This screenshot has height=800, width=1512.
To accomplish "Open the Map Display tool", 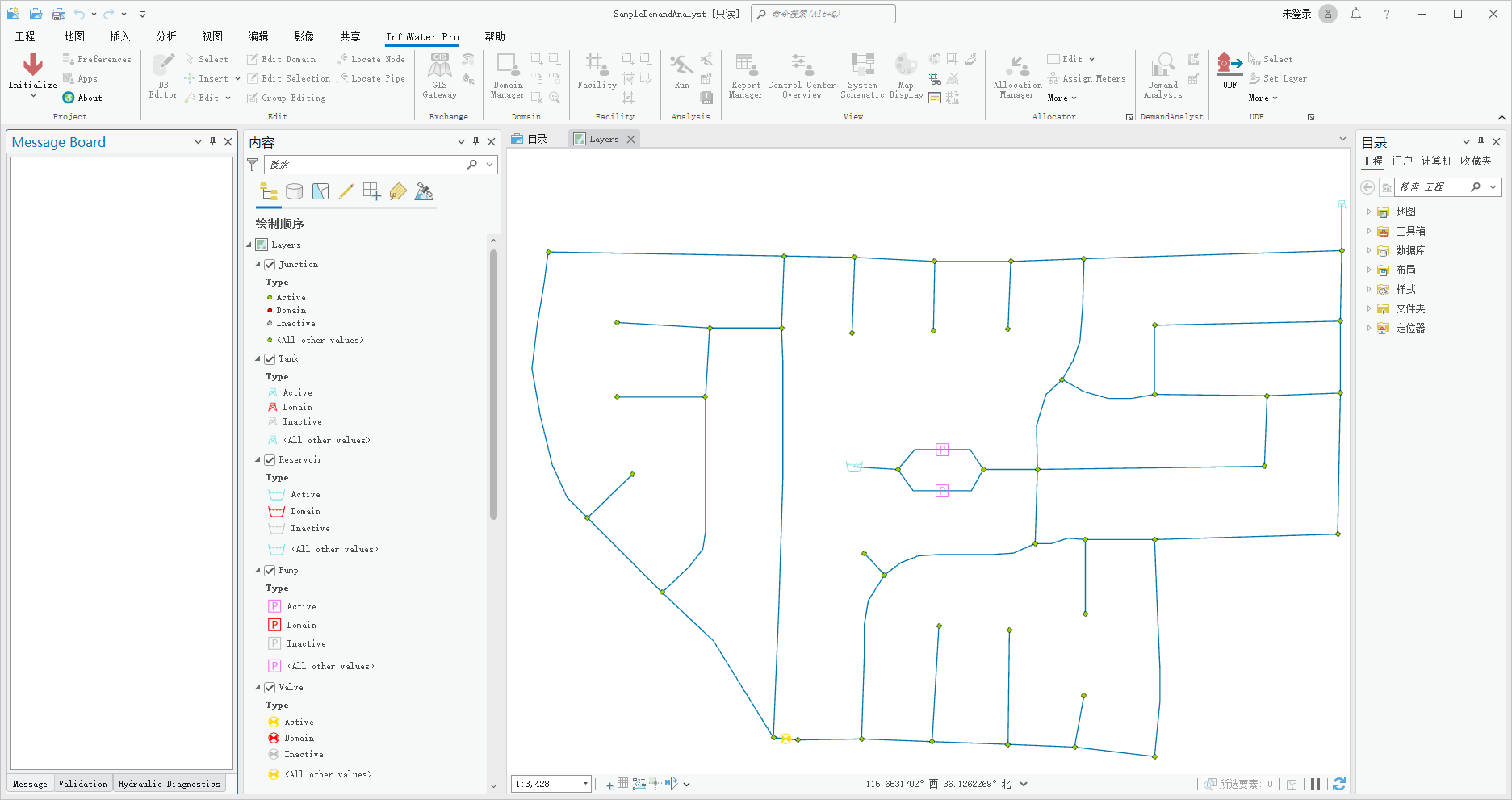I will (906, 76).
